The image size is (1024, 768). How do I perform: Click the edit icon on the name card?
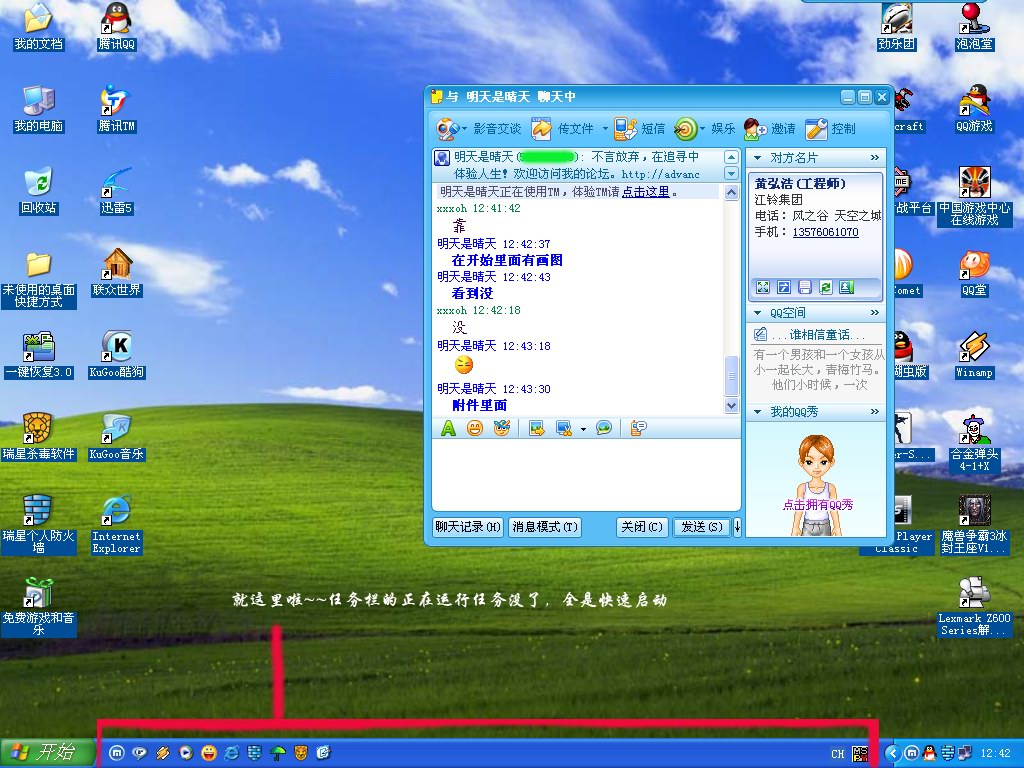(x=784, y=287)
